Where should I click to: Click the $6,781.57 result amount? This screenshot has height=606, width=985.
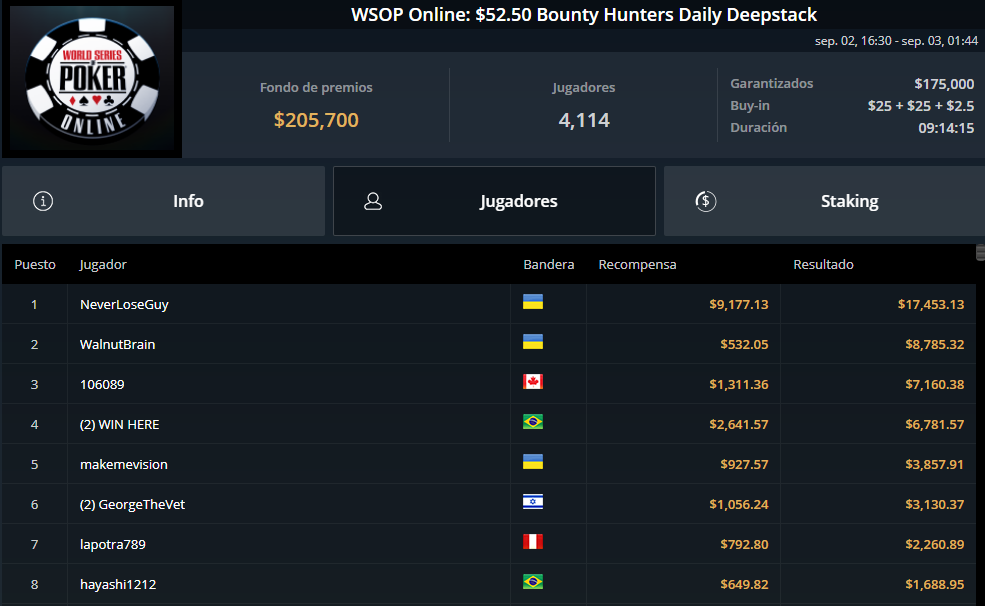[x=935, y=425]
